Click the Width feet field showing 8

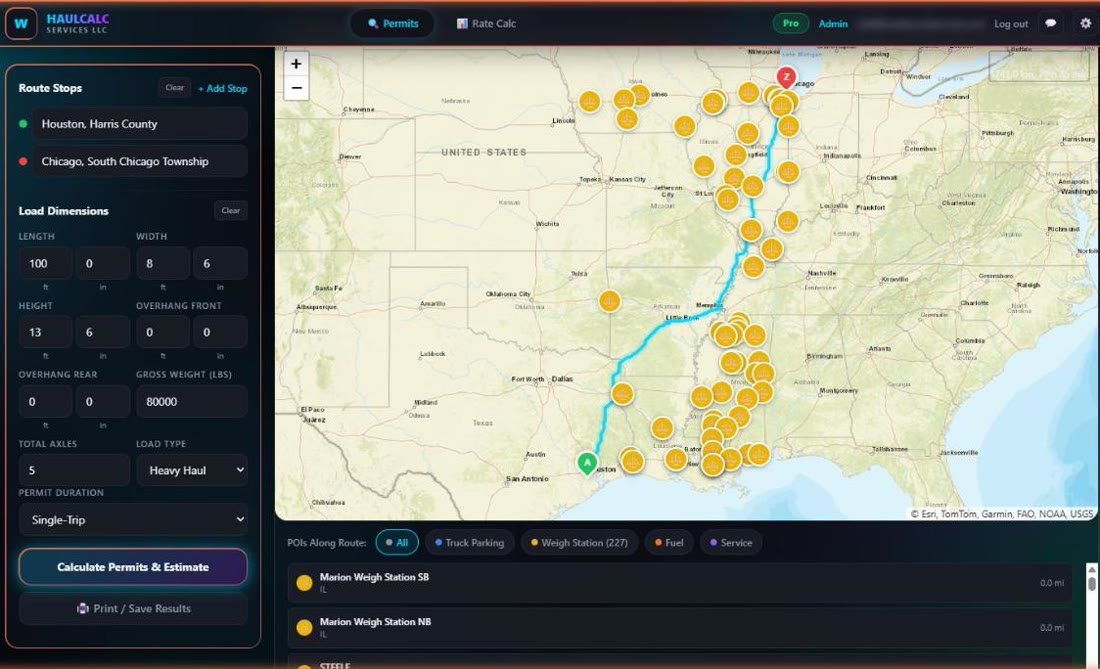[163, 264]
